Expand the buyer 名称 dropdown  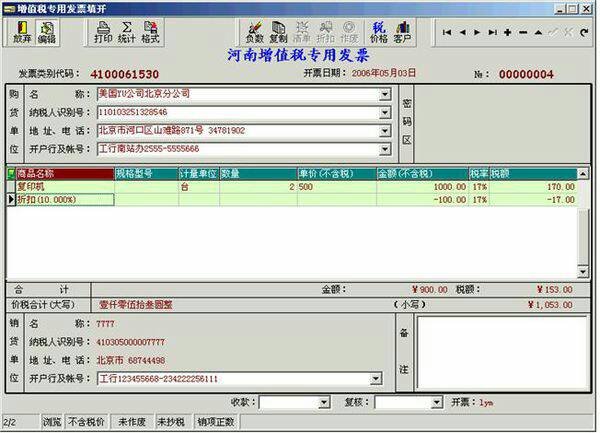coord(385,94)
